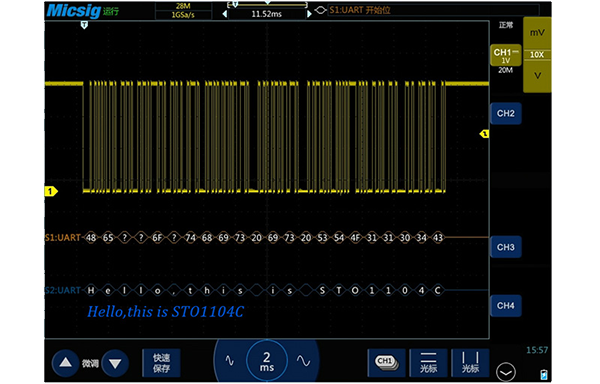Viewport: 600px width, 384px height.
Task: Shift timebase position with left arrow
Action: click(x=225, y=14)
